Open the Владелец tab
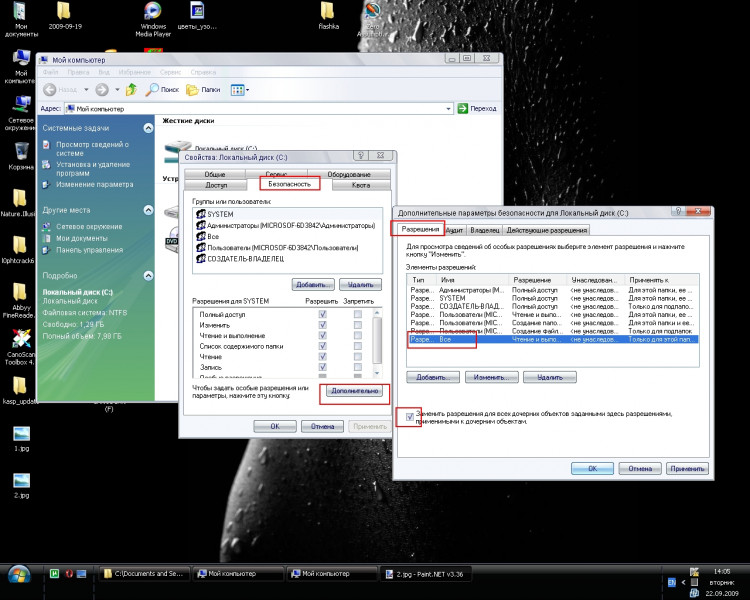This screenshot has height=600, width=750. [485, 231]
